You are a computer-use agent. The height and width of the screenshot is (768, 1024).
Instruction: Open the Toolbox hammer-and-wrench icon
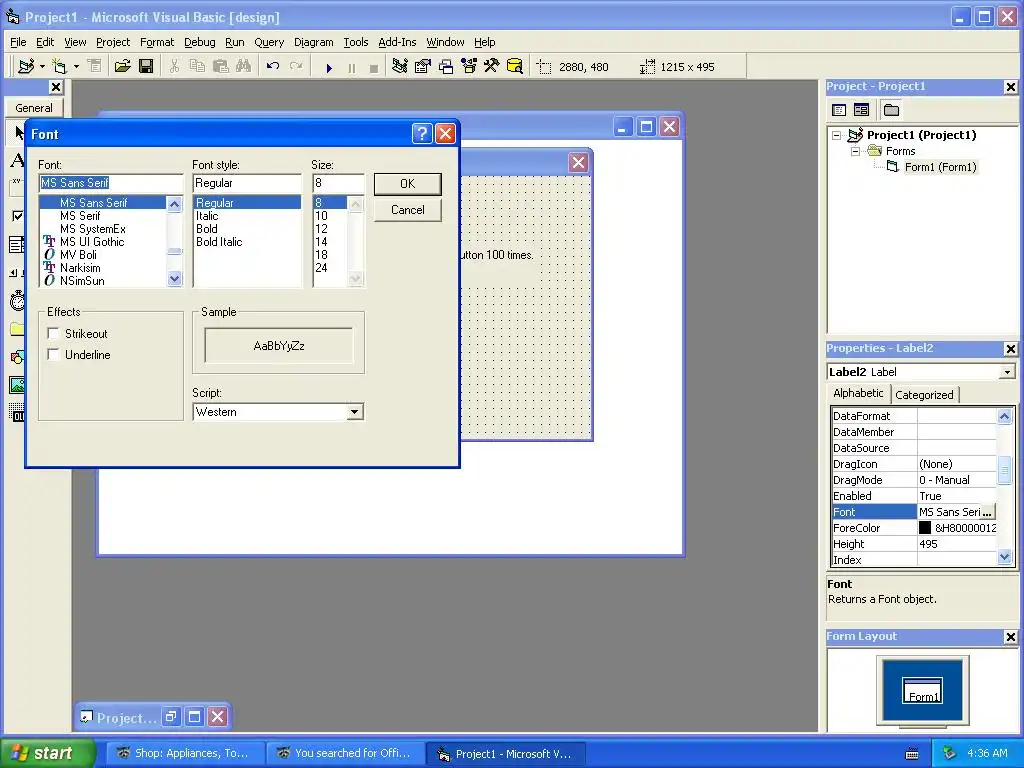[491, 67]
